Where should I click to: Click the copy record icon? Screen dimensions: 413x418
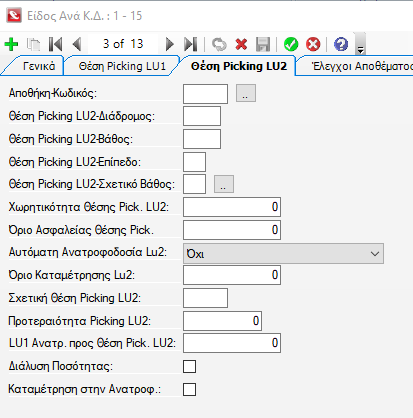33,44
